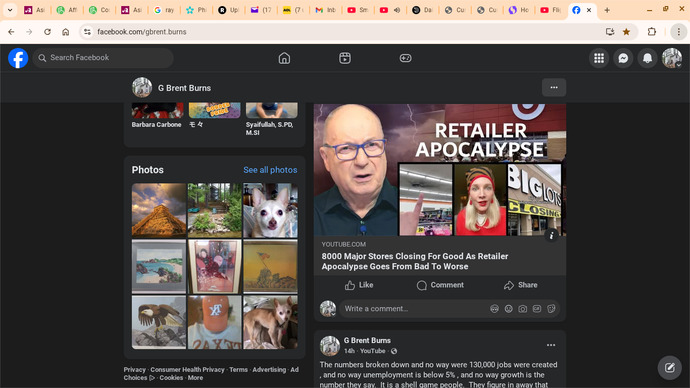Image resolution: width=690 pixels, height=388 pixels.
Task: Open Chrome three-dot menu
Action: click(x=679, y=32)
